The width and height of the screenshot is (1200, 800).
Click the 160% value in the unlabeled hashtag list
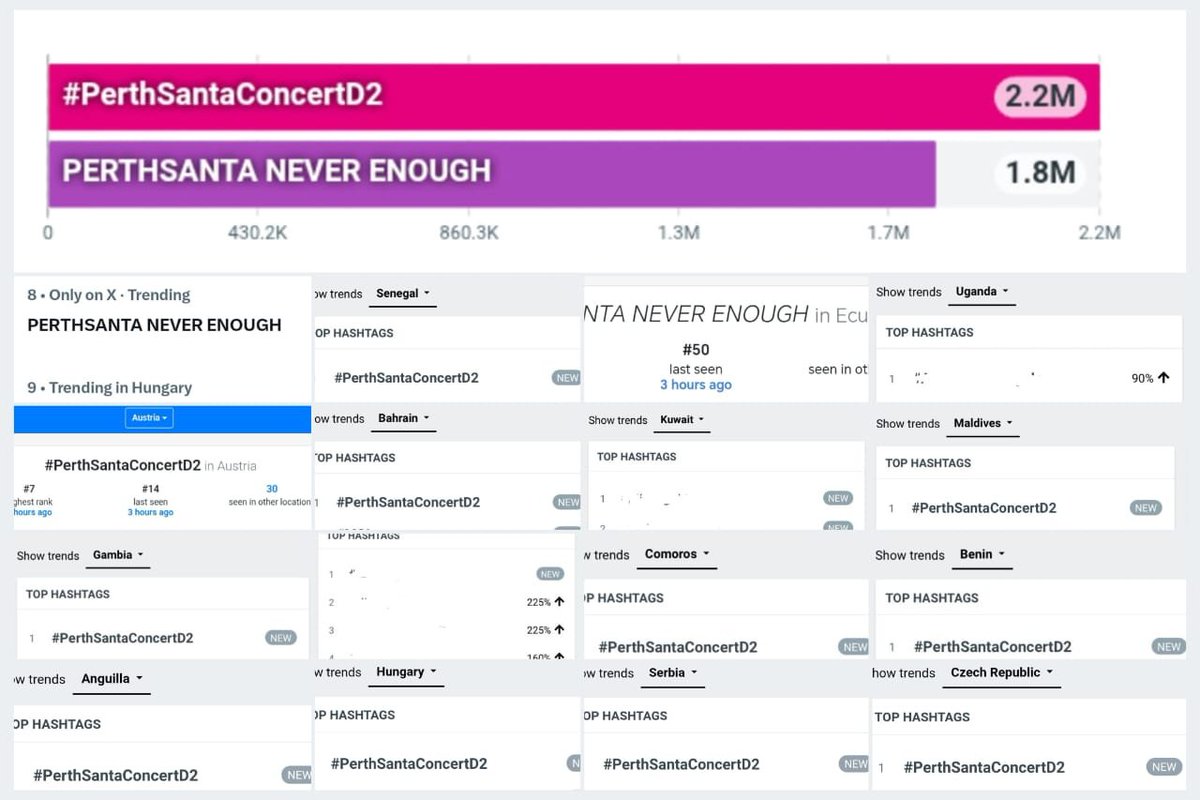[538, 656]
